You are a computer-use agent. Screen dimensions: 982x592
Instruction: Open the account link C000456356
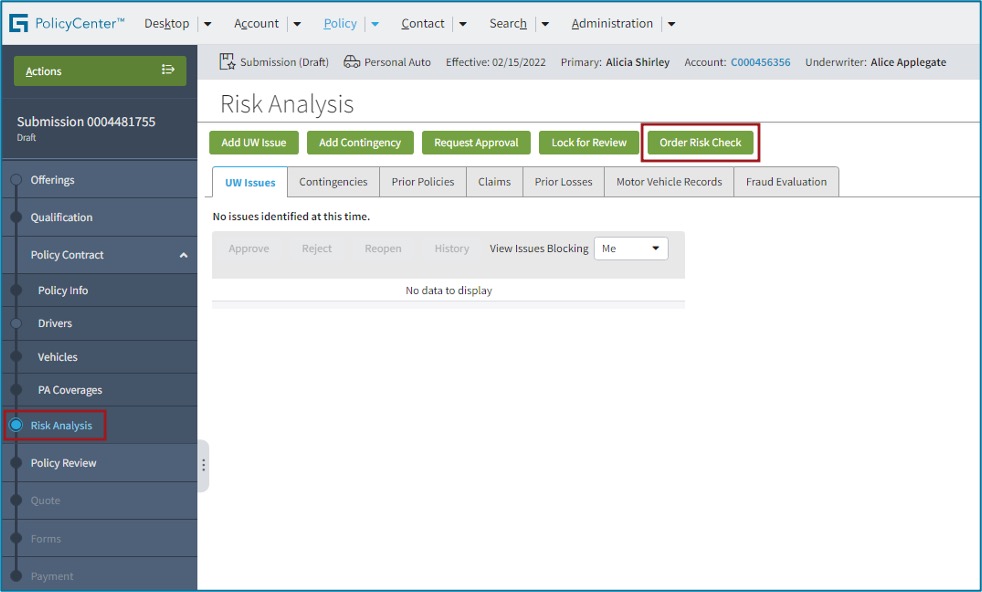(762, 62)
